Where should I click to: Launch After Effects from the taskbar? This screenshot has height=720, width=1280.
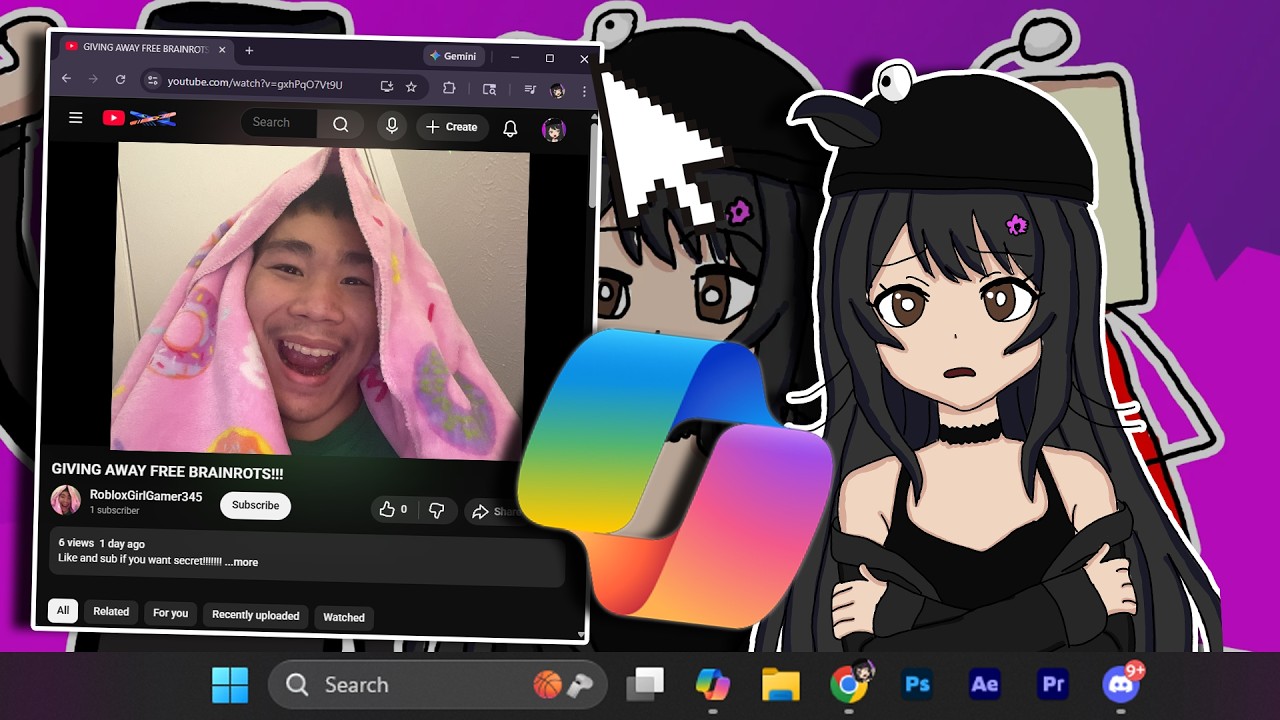pos(984,685)
